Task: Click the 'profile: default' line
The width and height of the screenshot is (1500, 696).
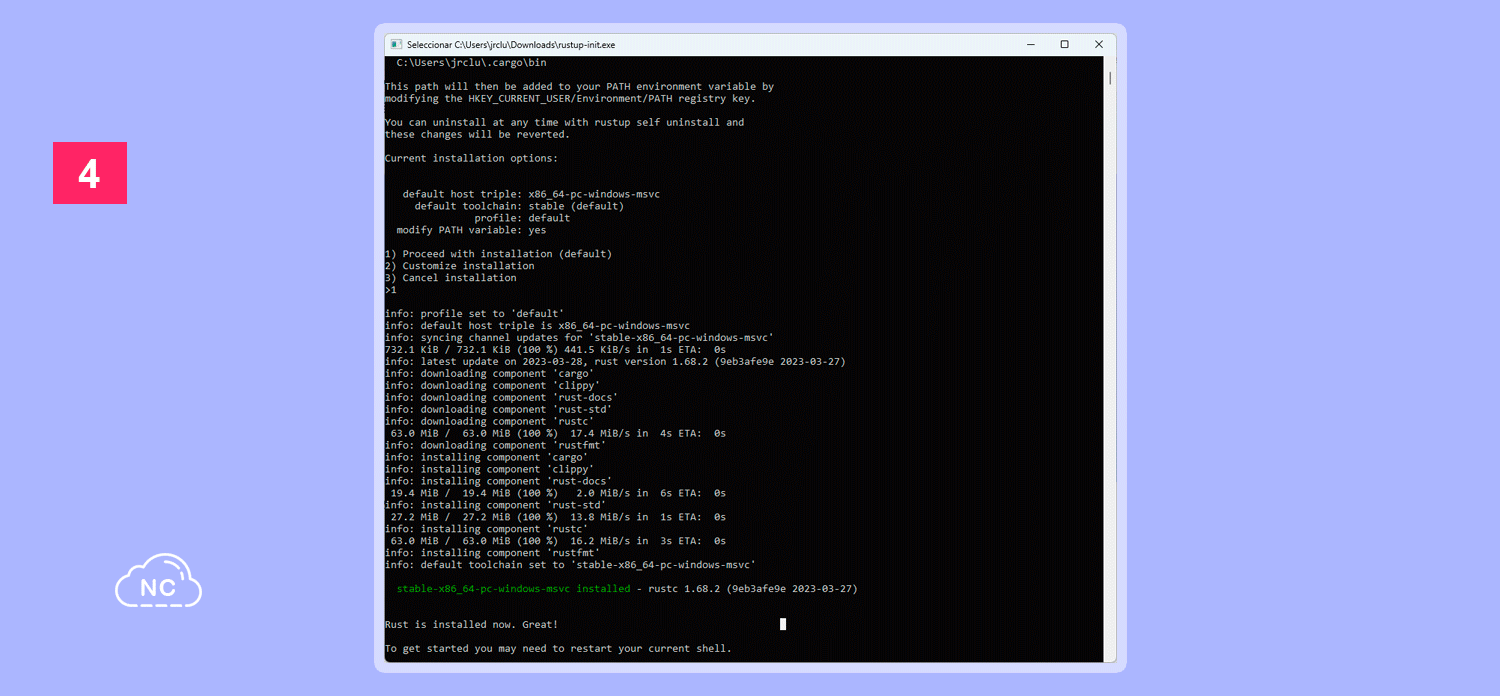Action: 522,219
